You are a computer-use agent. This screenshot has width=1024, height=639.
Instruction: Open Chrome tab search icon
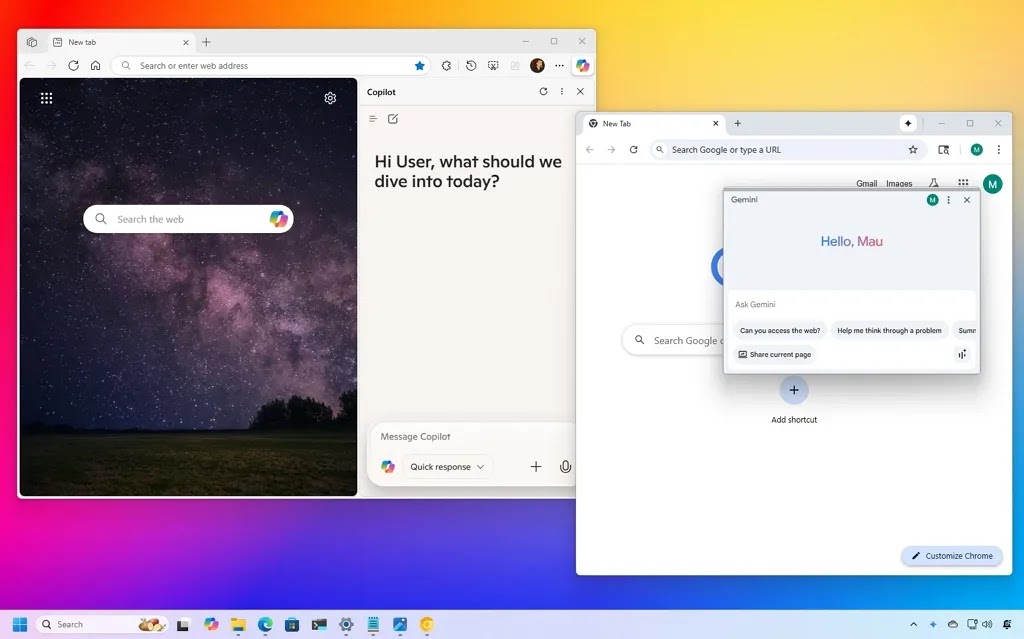click(x=944, y=150)
